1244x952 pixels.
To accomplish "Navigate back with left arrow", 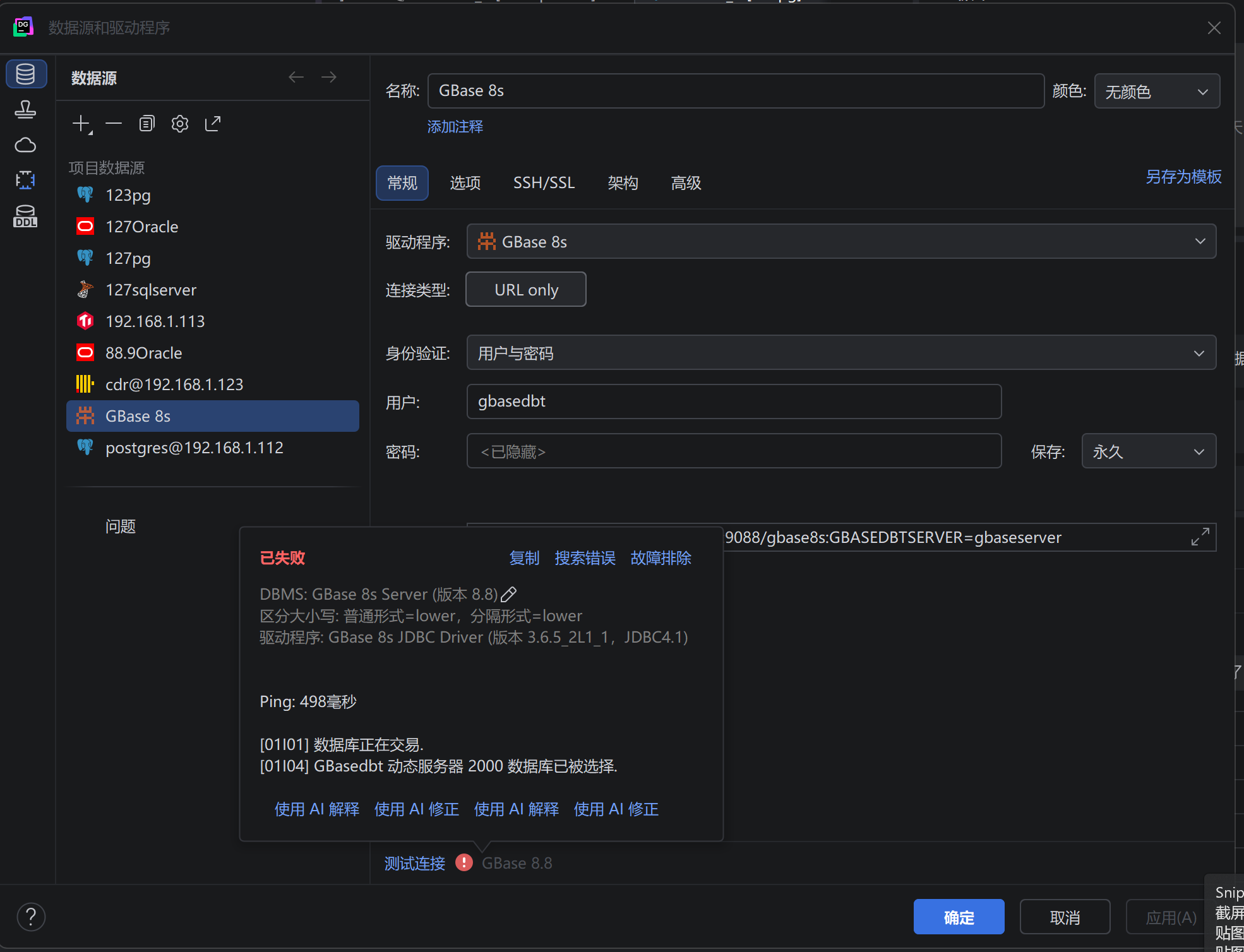I will (296, 77).
